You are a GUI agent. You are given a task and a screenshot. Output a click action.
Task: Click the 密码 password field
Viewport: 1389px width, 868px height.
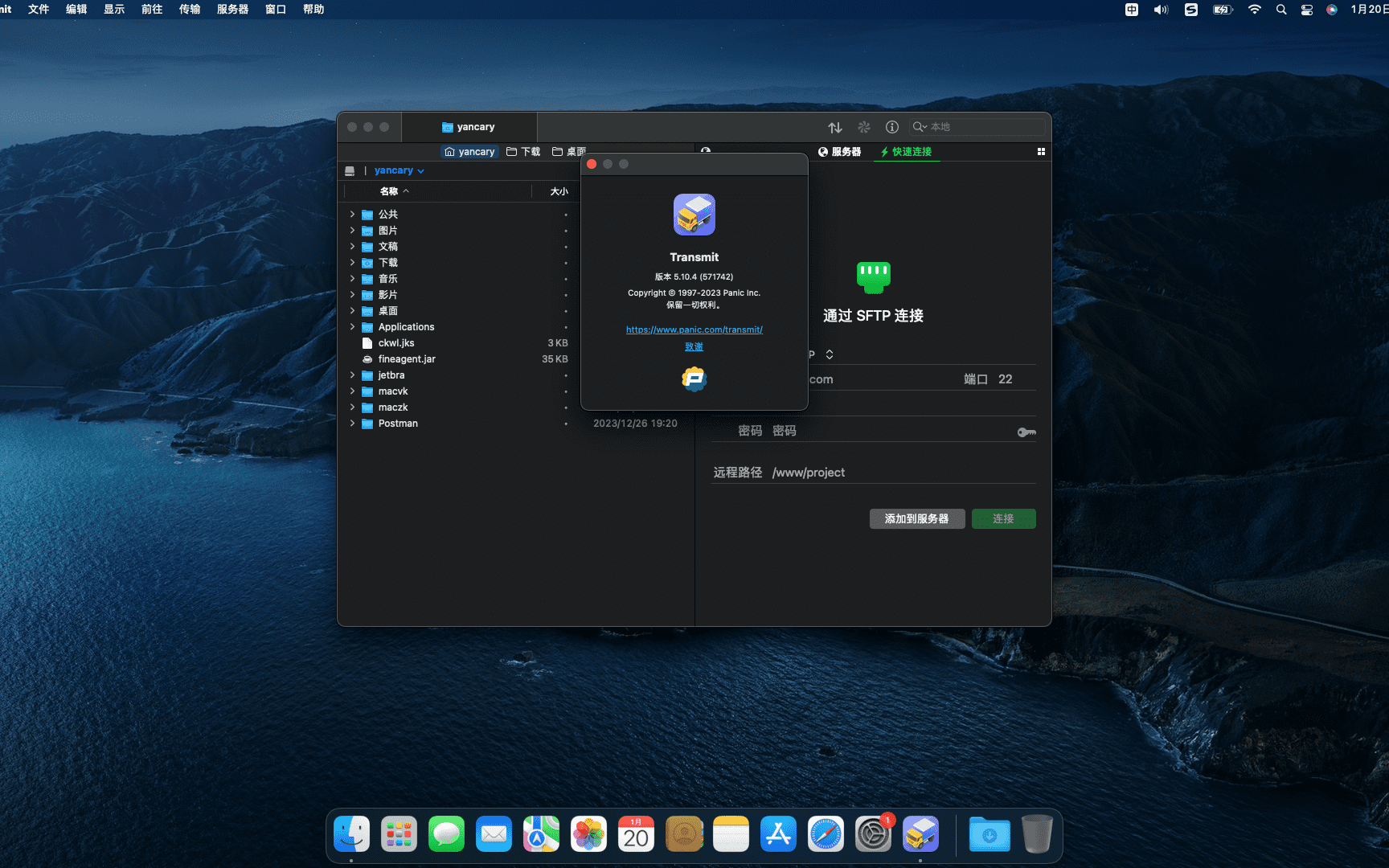point(888,431)
